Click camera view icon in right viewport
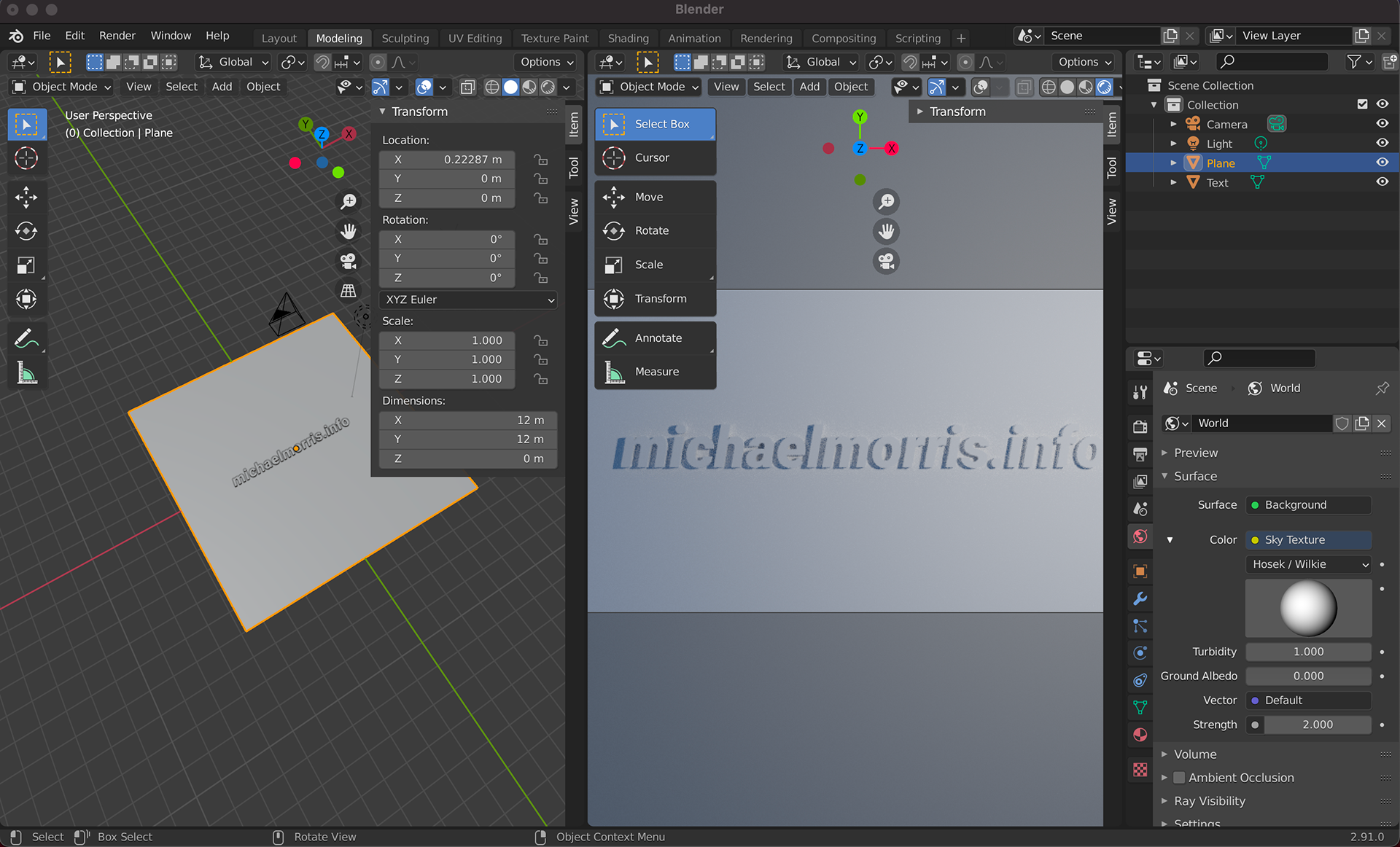The height and width of the screenshot is (847, 1400). (887, 261)
